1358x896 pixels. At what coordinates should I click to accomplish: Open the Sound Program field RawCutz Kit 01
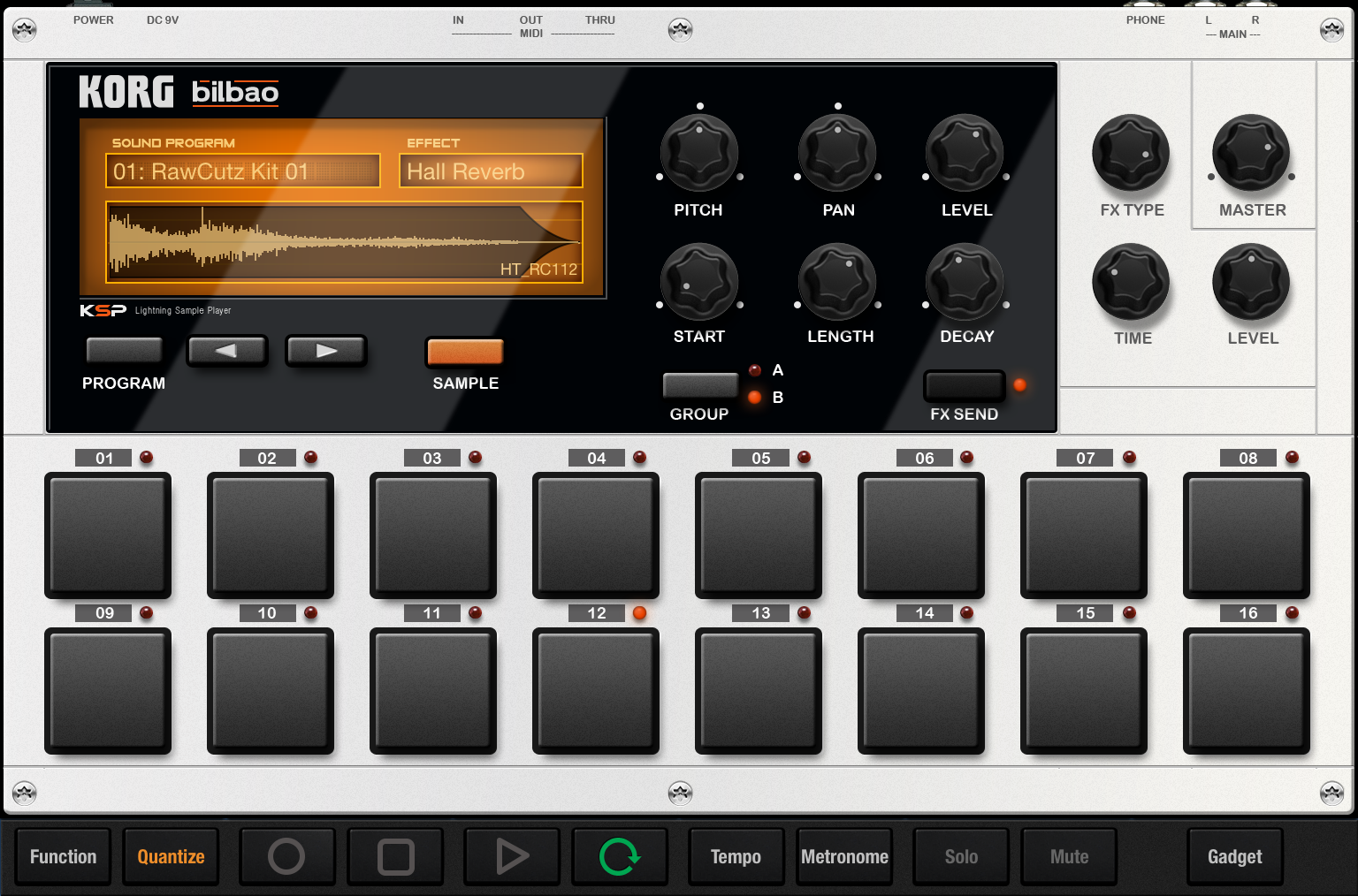[243, 171]
